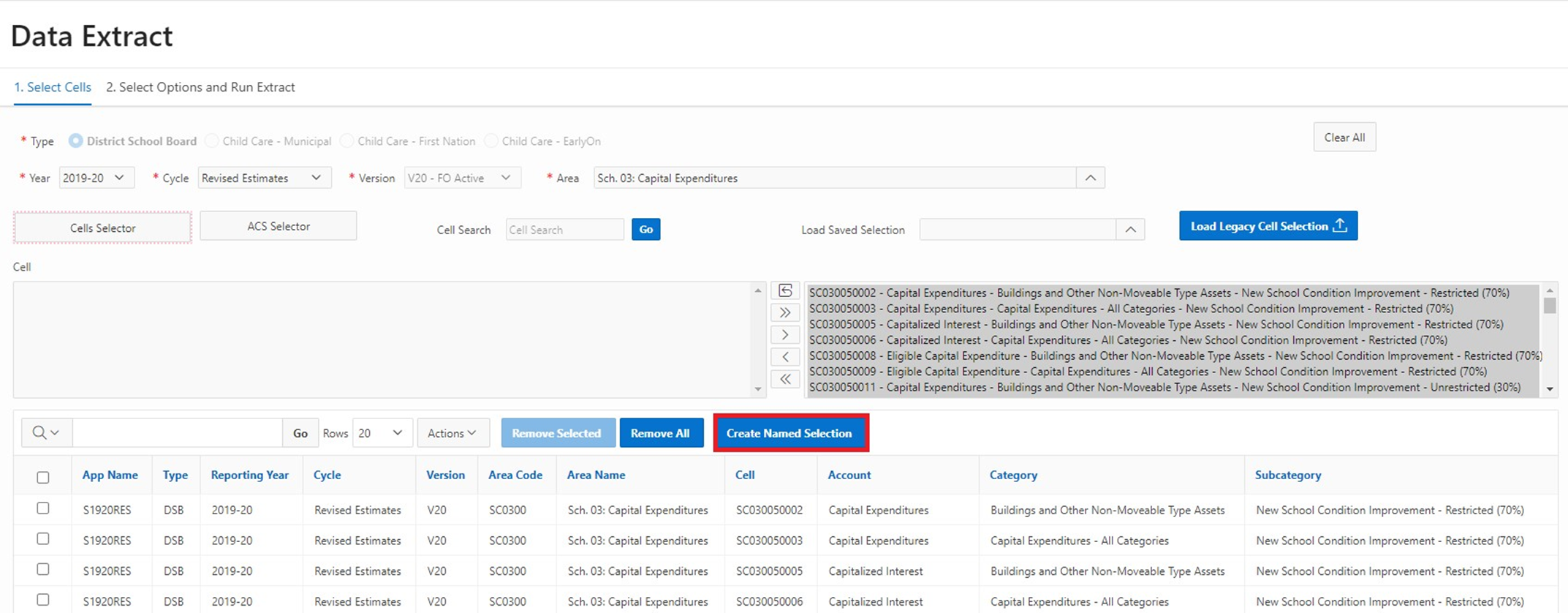Image resolution: width=1568 pixels, height=613 pixels.
Task: Switch to Select Options and Run Extract tab
Action: coord(200,87)
